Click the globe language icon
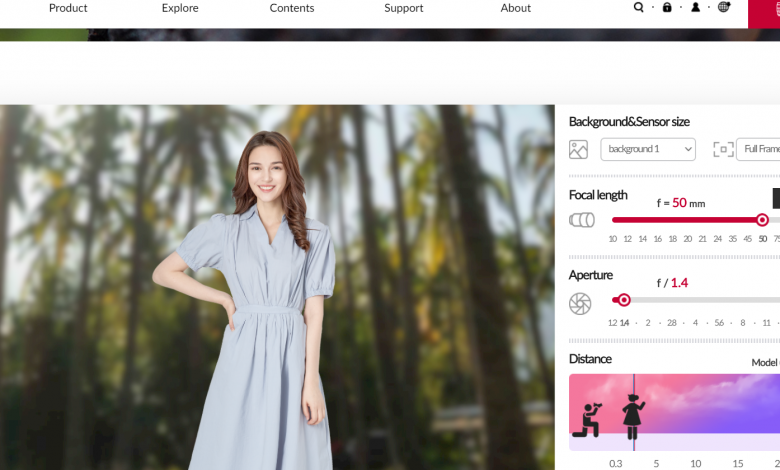The height and width of the screenshot is (470, 780). (x=724, y=6)
